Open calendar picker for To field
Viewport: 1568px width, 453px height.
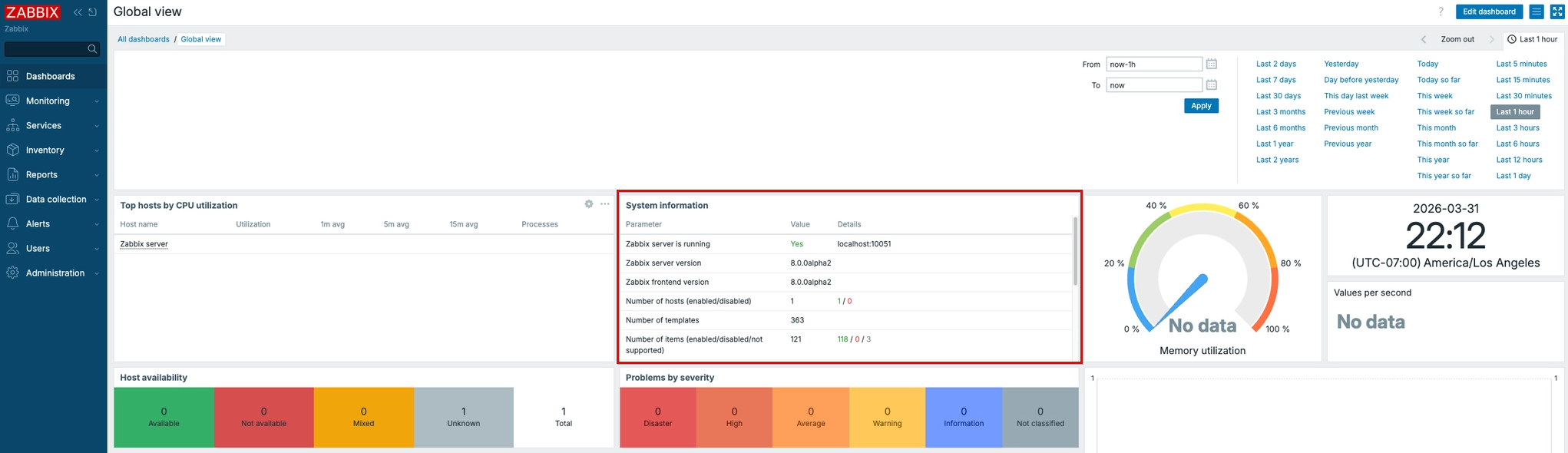1211,85
